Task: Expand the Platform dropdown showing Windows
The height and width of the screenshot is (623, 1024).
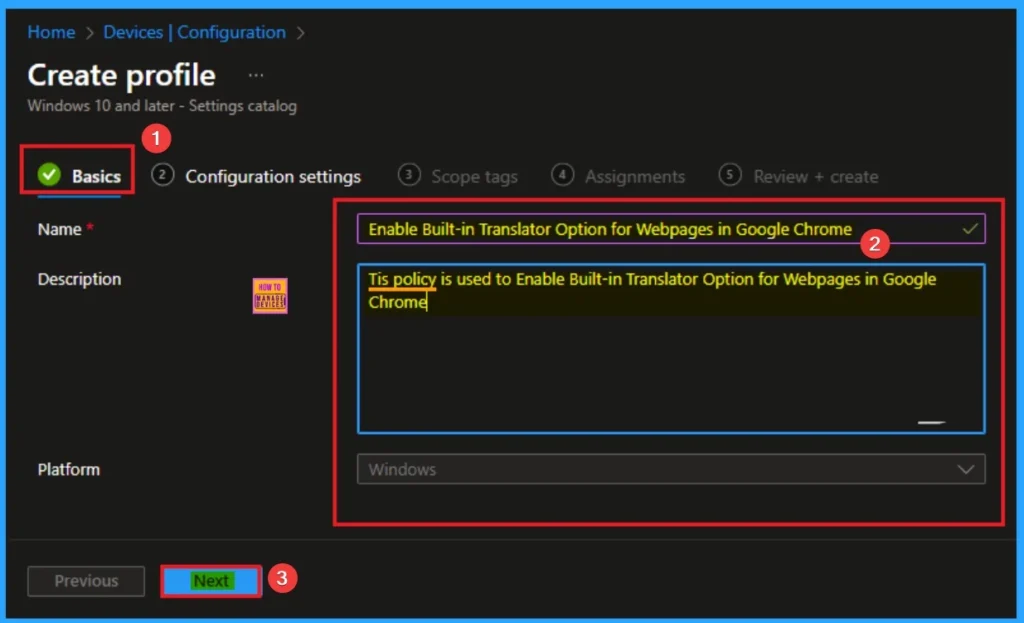Action: (x=671, y=469)
